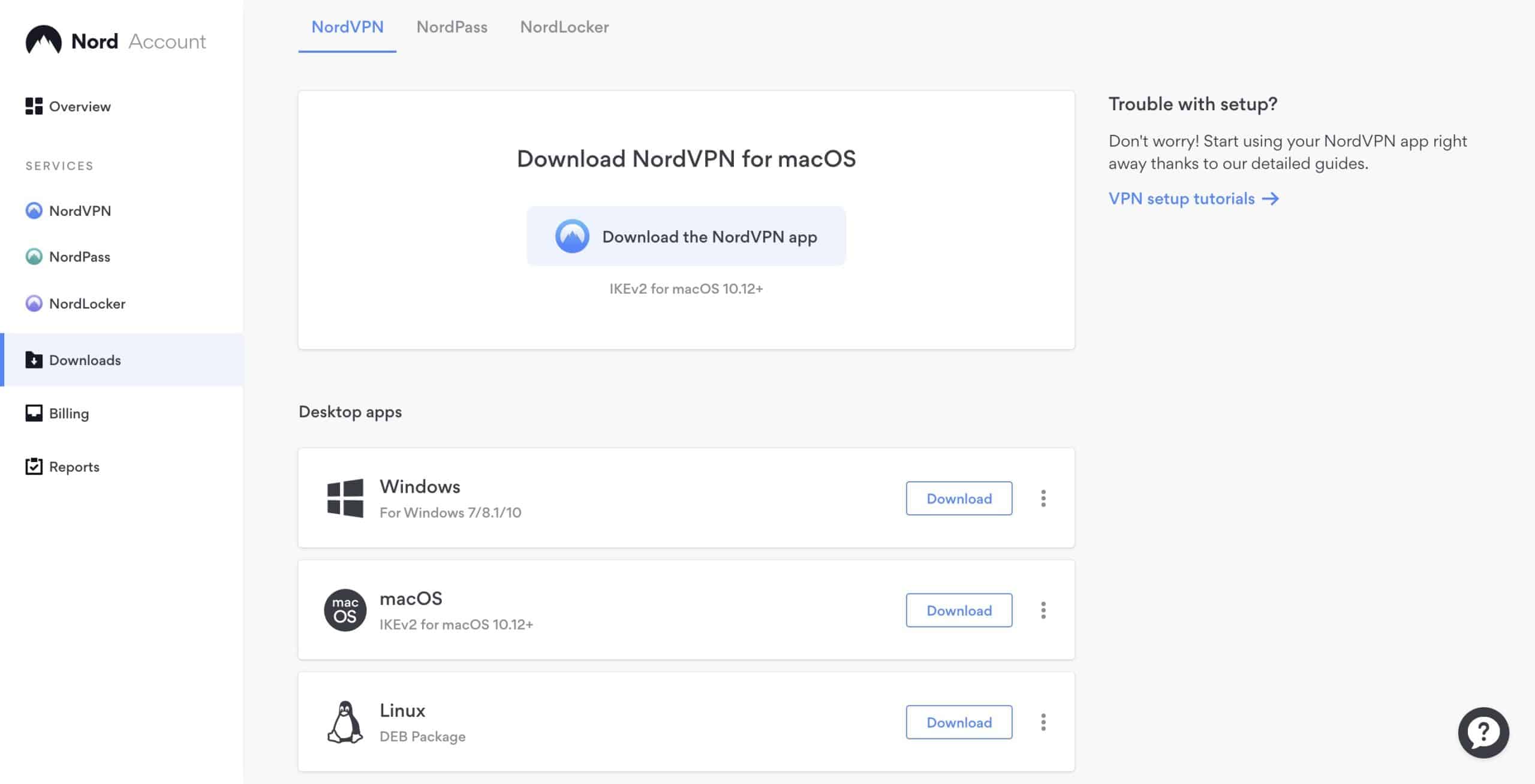Click the 'Linux' app title
Image resolution: width=1535 pixels, height=784 pixels.
pos(402,710)
